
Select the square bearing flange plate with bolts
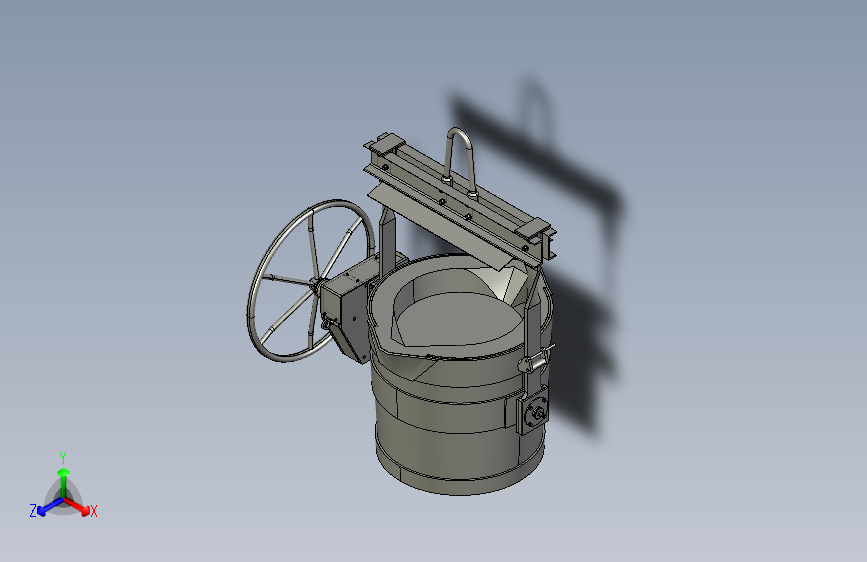click(x=533, y=411)
